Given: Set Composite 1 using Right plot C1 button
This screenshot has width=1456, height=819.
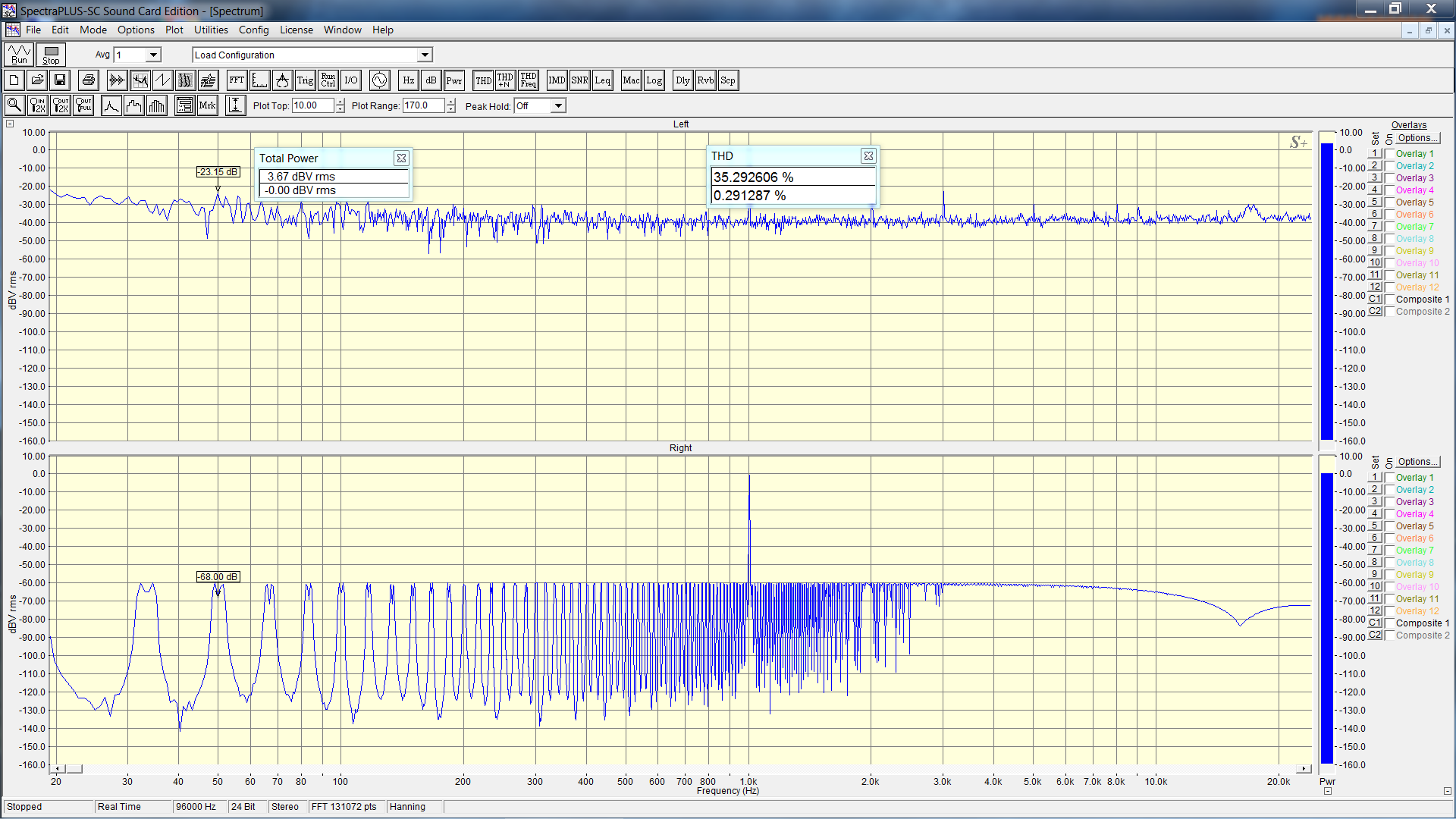Looking at the screenshot, I should pos(1375,623).
